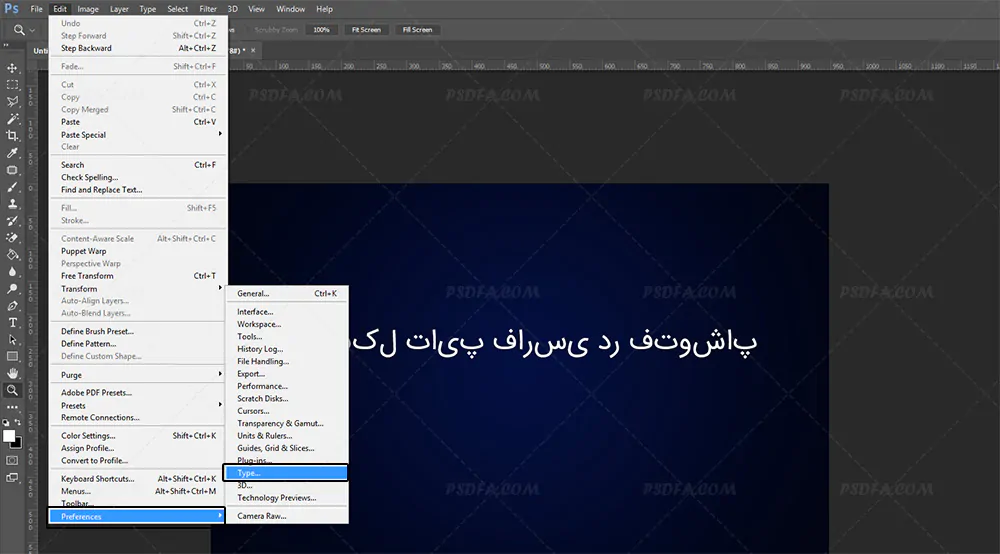The height and width of the screenshot is (554, 1000).
Task: Open Keyboard Shortcuts from Edit menu
Action: 138,478
